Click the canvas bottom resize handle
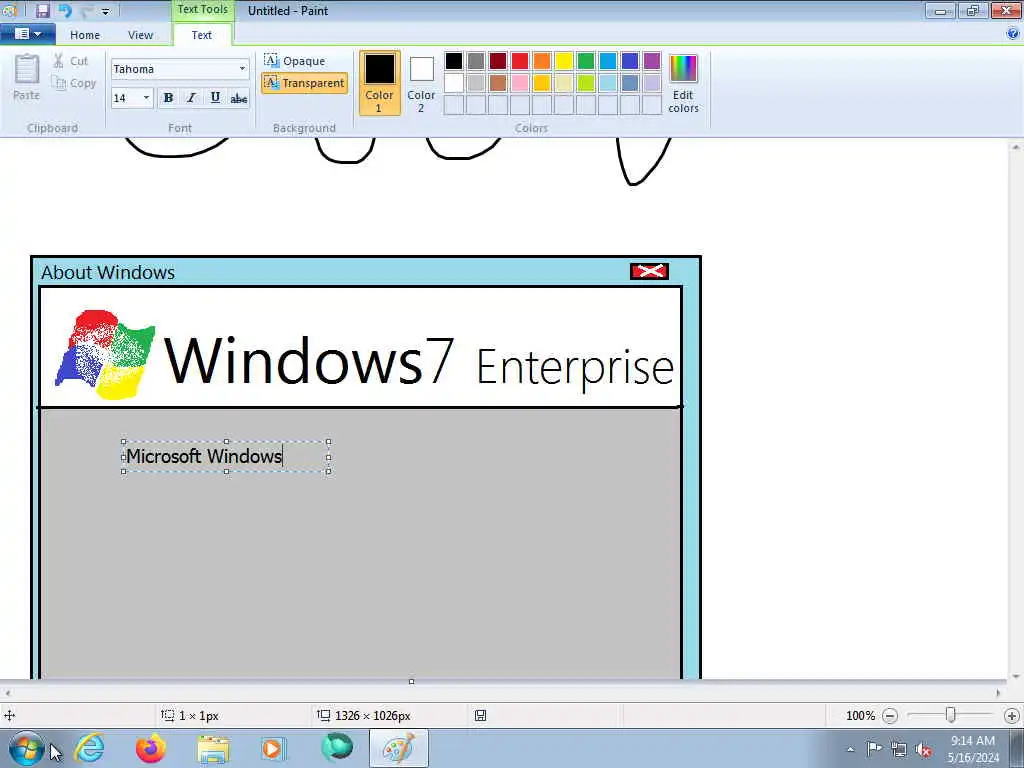The width and height of the screenshot is (1024, 768). 411,682
